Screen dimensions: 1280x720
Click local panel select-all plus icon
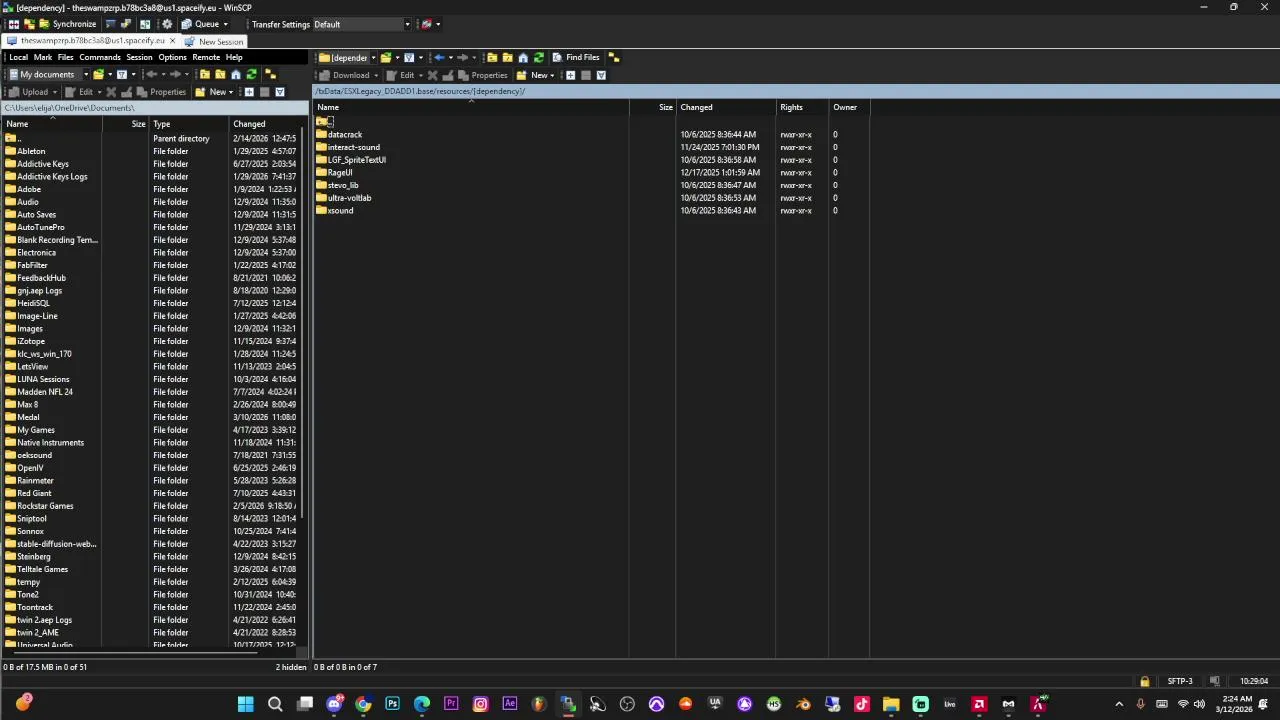249,92
